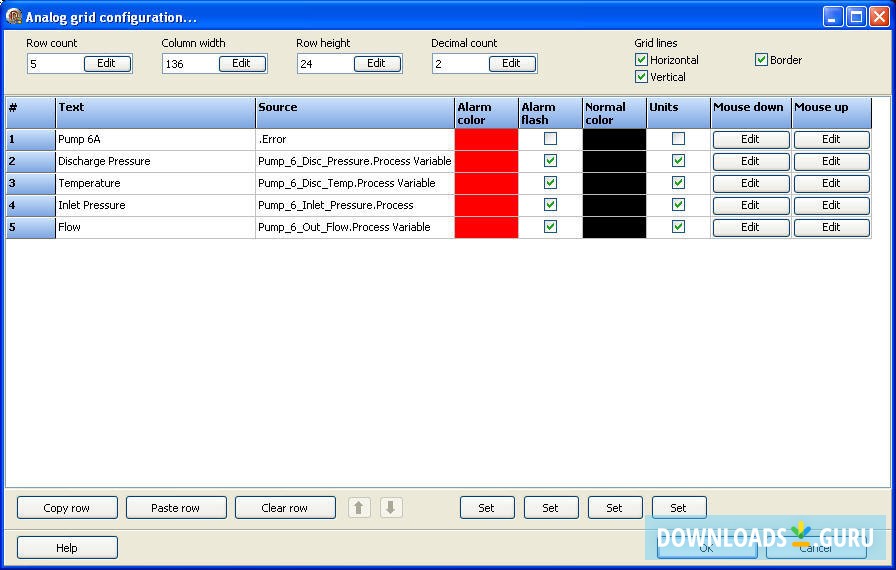
Task: Click Set under the Normal color column
Action: (x=615, y=508)
